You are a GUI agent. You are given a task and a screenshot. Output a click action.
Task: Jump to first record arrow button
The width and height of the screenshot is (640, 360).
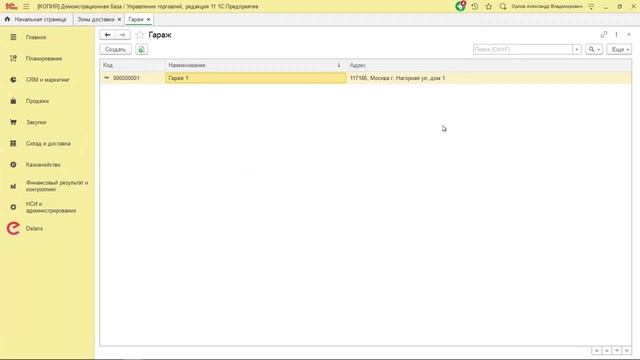point(597,351)
